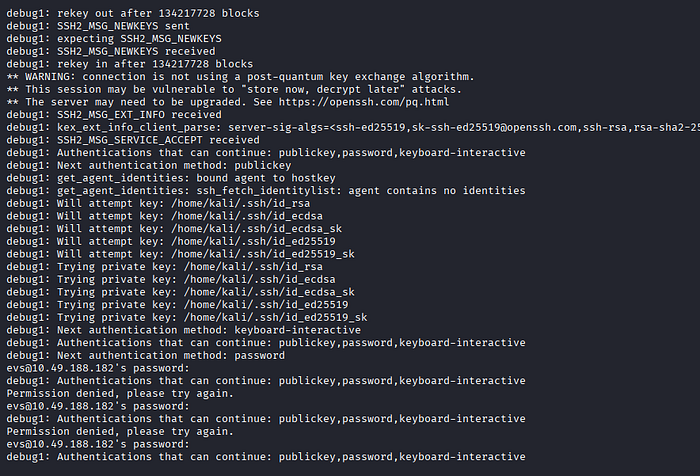Click 'Next authentication method: password' line

(146, 355)
